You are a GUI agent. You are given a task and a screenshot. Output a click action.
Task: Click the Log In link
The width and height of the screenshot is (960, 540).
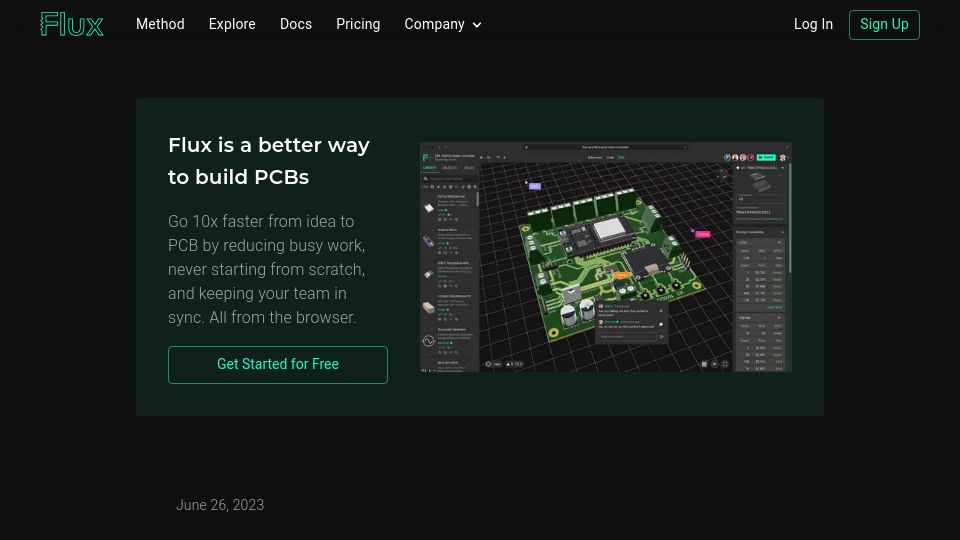coord(813,24)
